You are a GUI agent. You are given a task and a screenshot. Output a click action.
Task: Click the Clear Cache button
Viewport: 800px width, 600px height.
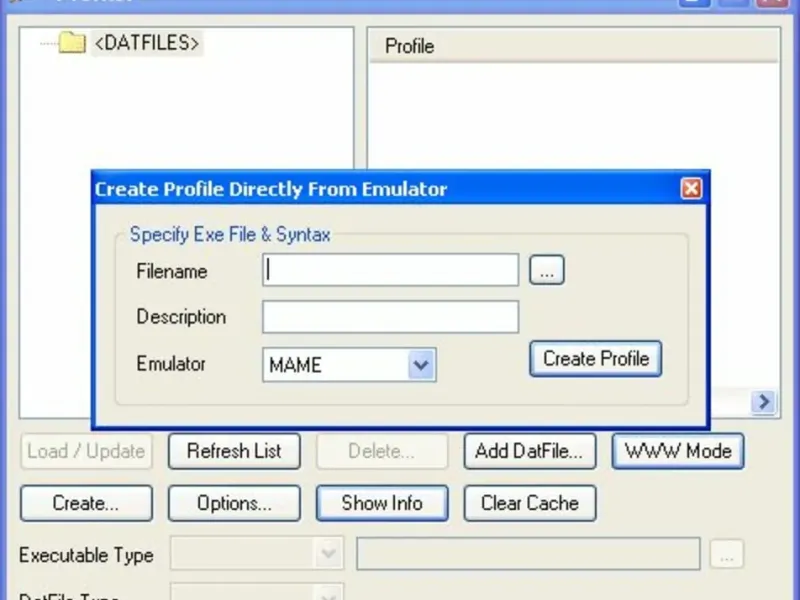(x=530, y=504)
